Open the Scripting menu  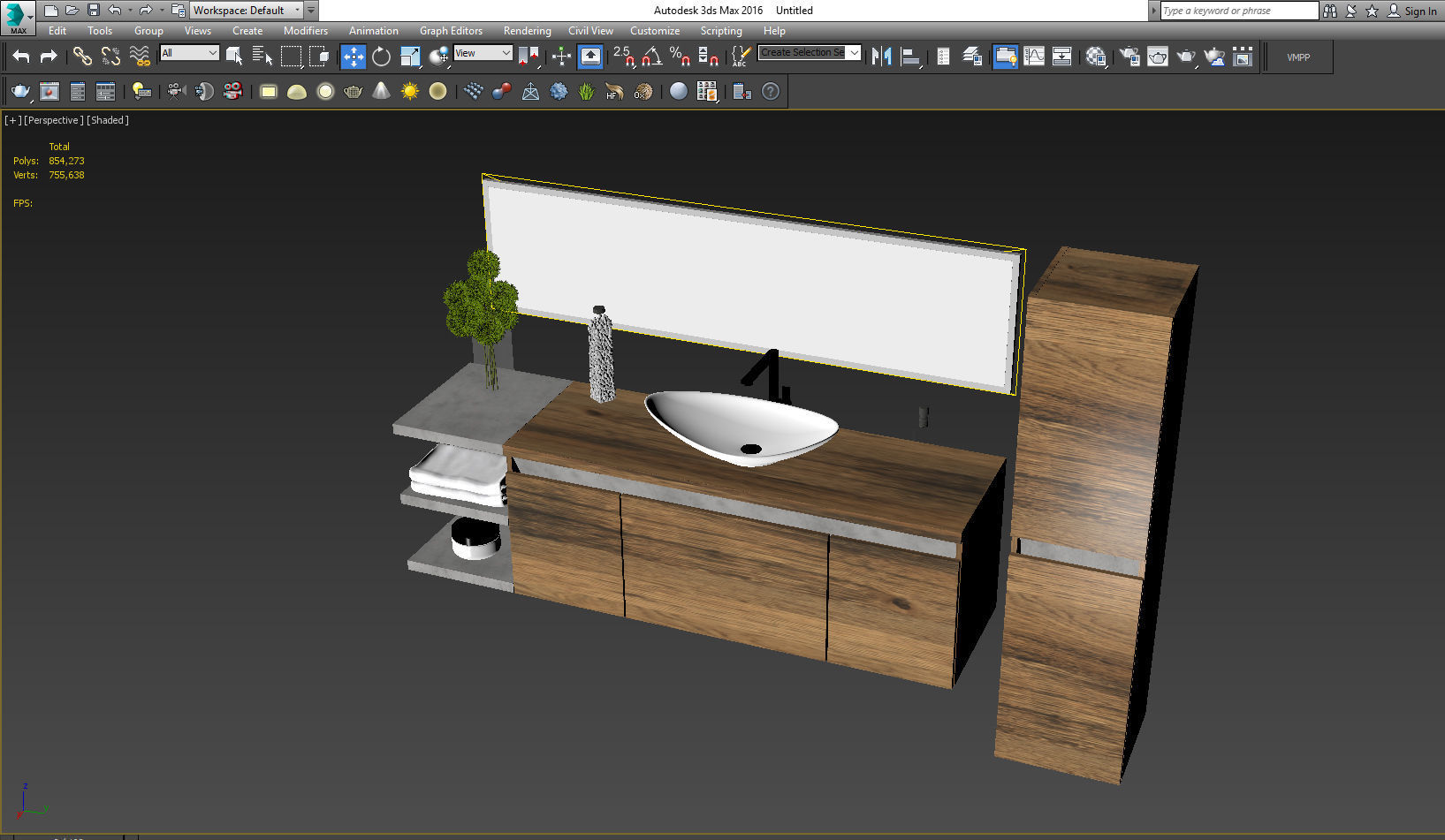coord(721,31)
